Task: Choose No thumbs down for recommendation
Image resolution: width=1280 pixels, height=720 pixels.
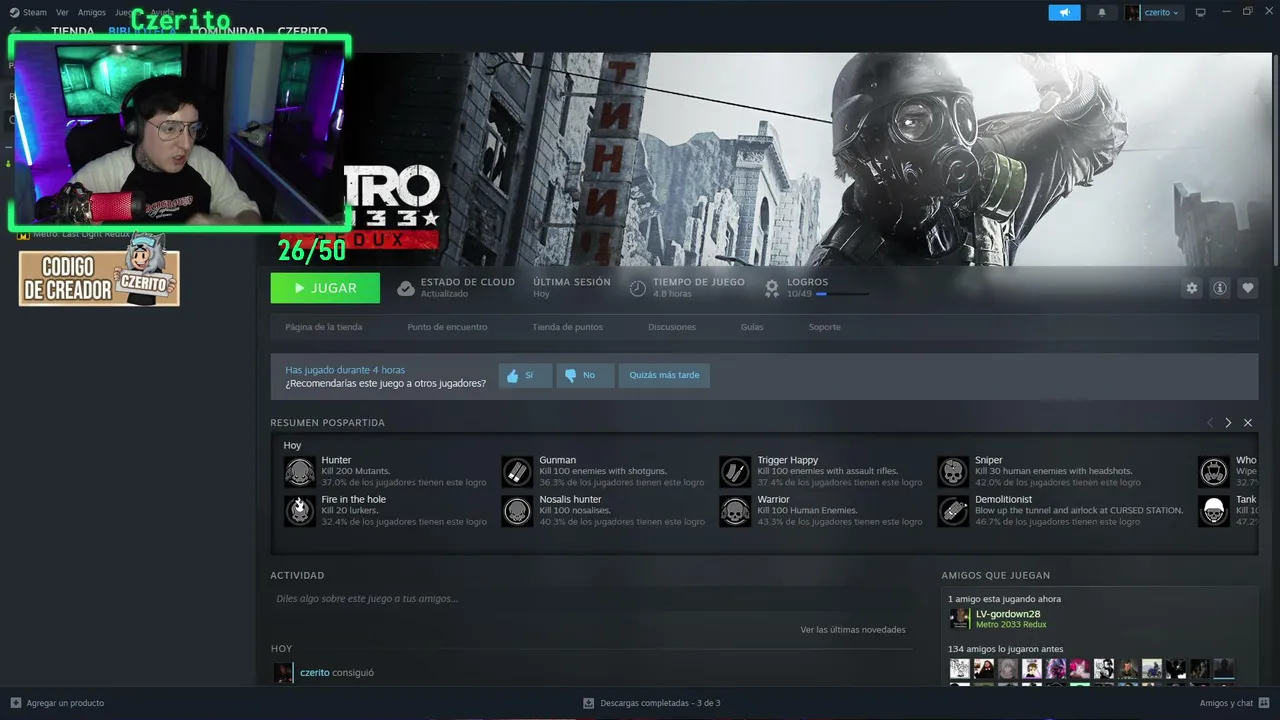Action: 585,375
